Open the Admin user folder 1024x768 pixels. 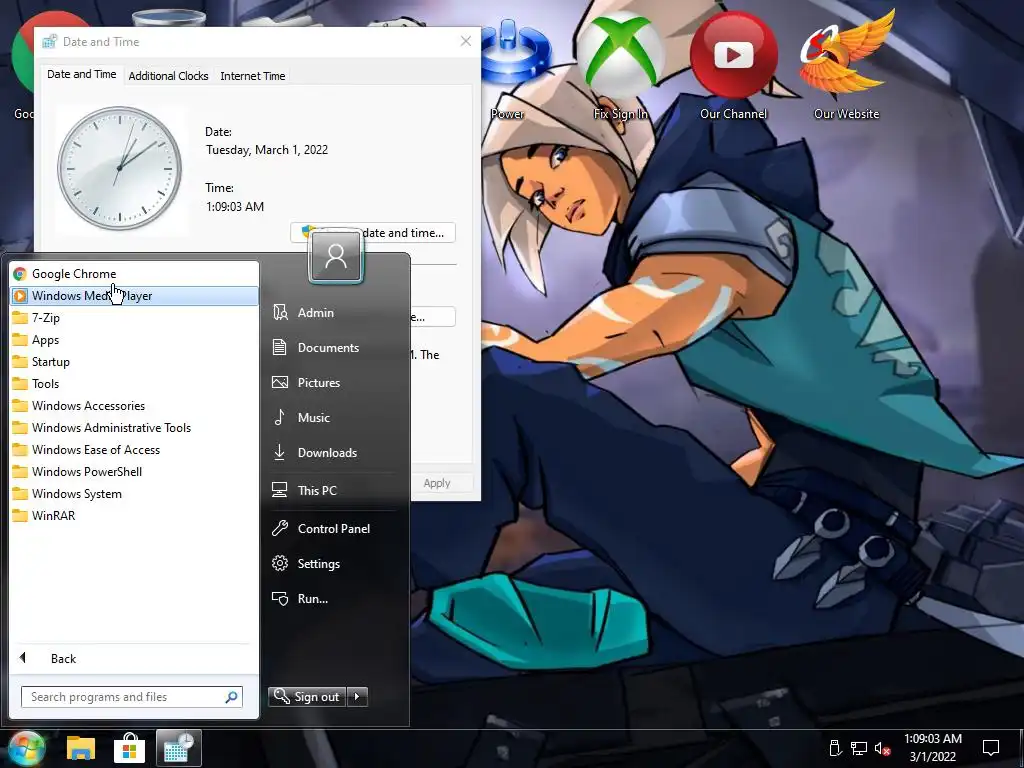[332, 313]
